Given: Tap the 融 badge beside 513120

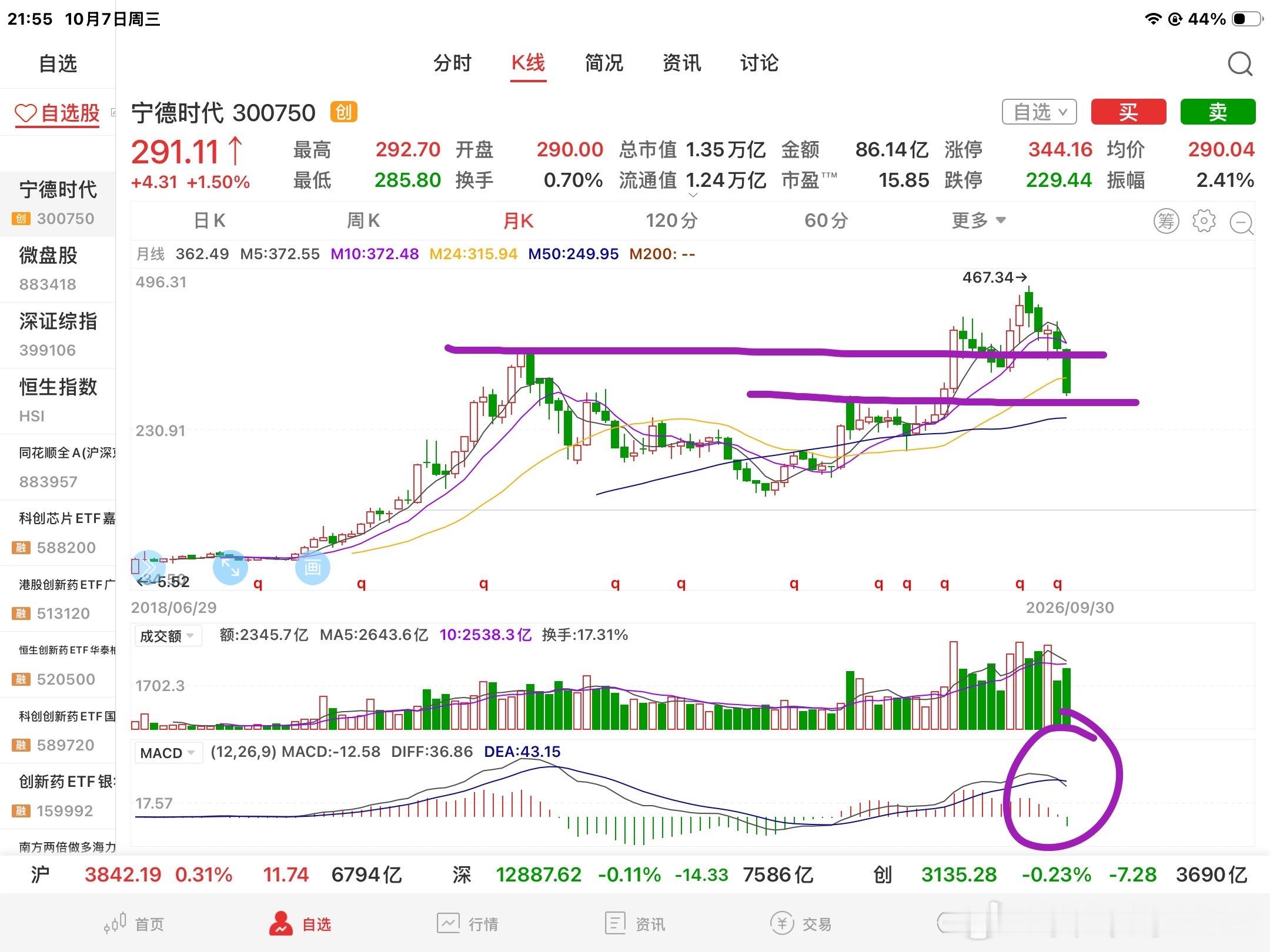Looking at the screenshot, I should pyautogui.click(x=21, y=614).
